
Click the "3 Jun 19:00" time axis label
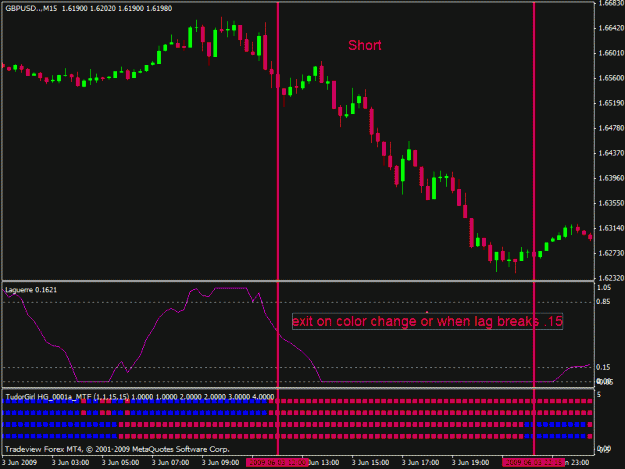[x=470, y=462]
